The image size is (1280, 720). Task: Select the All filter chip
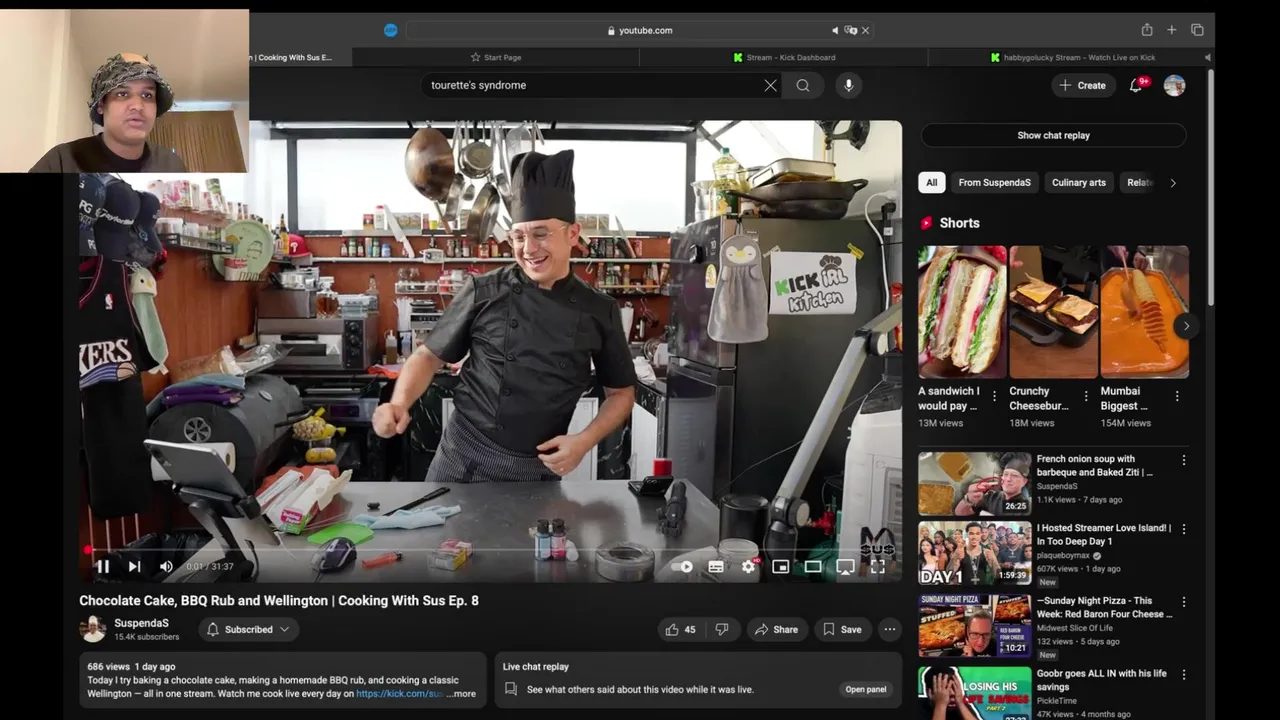coord(931,182)
